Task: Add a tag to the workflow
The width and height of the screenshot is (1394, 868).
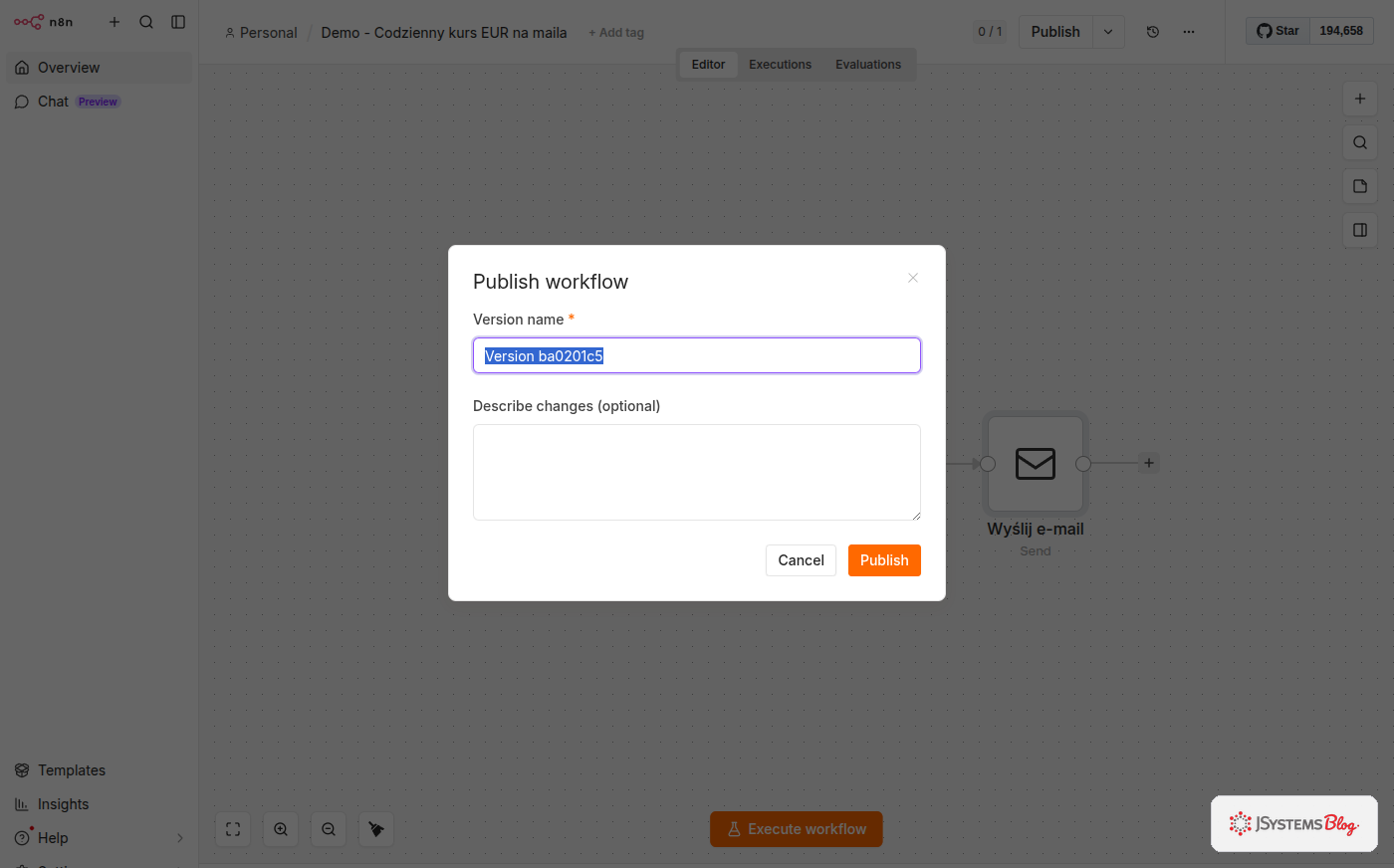Action: [616, 33]
